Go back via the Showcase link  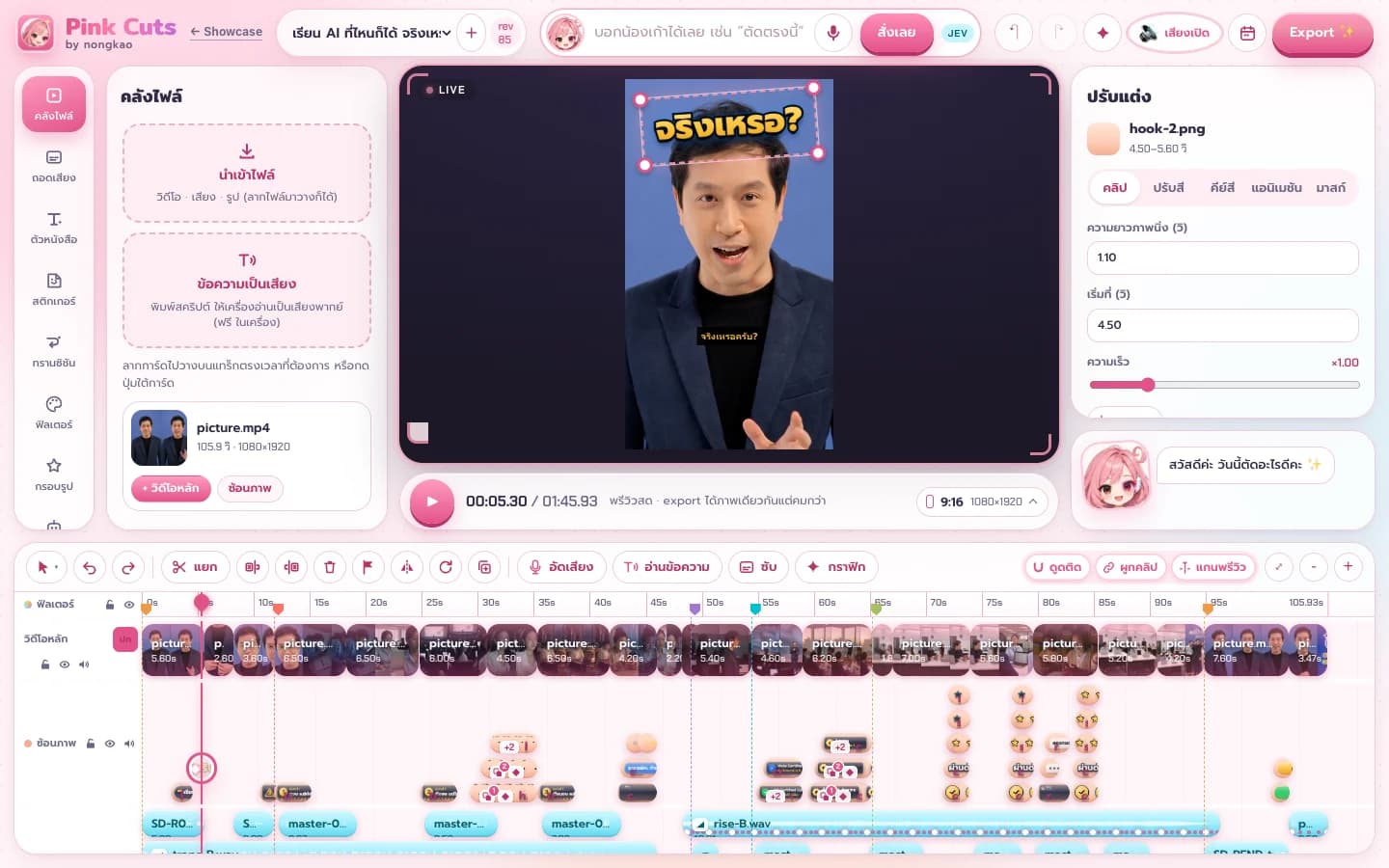click(226, 32)
